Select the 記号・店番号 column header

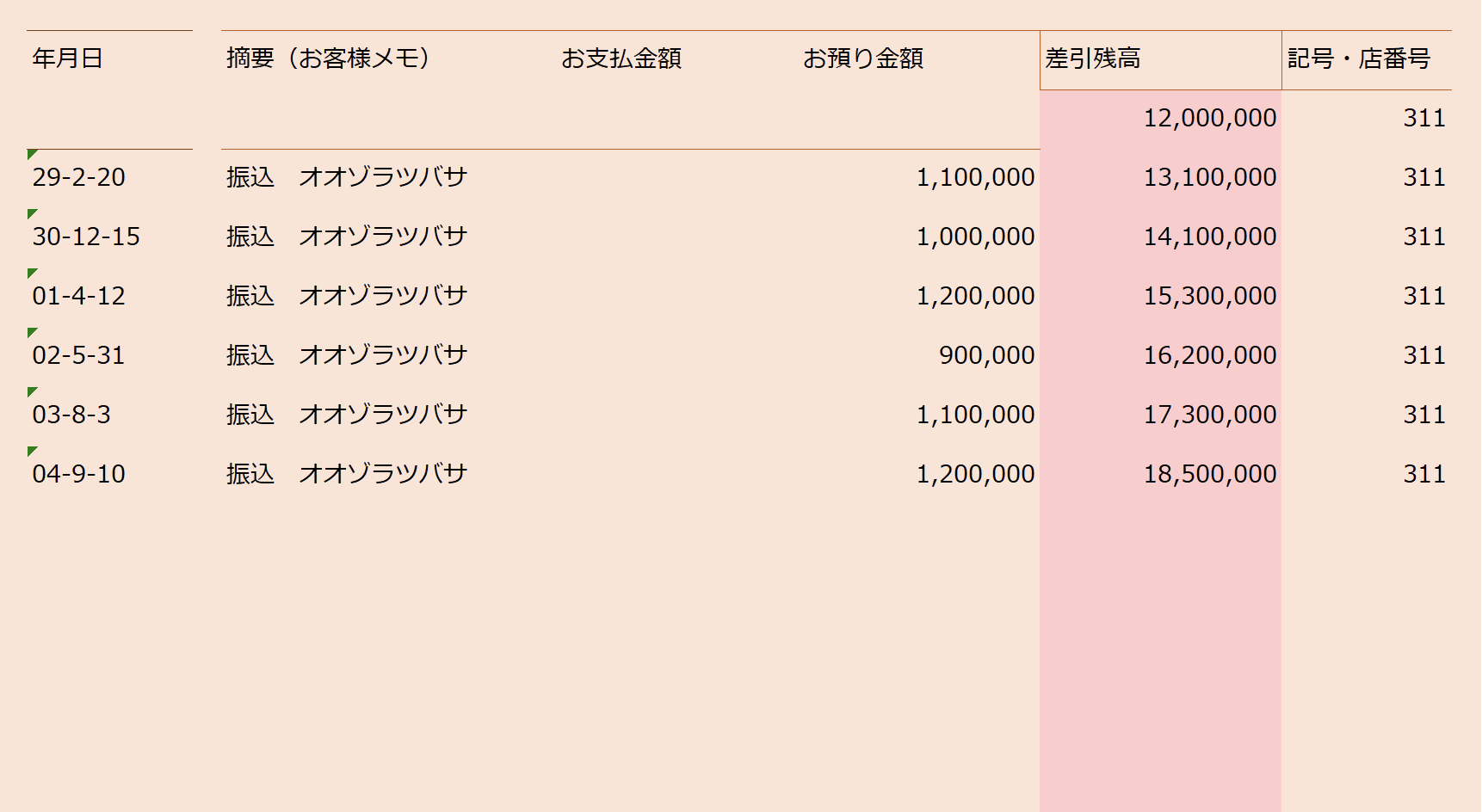point(1367,59)
